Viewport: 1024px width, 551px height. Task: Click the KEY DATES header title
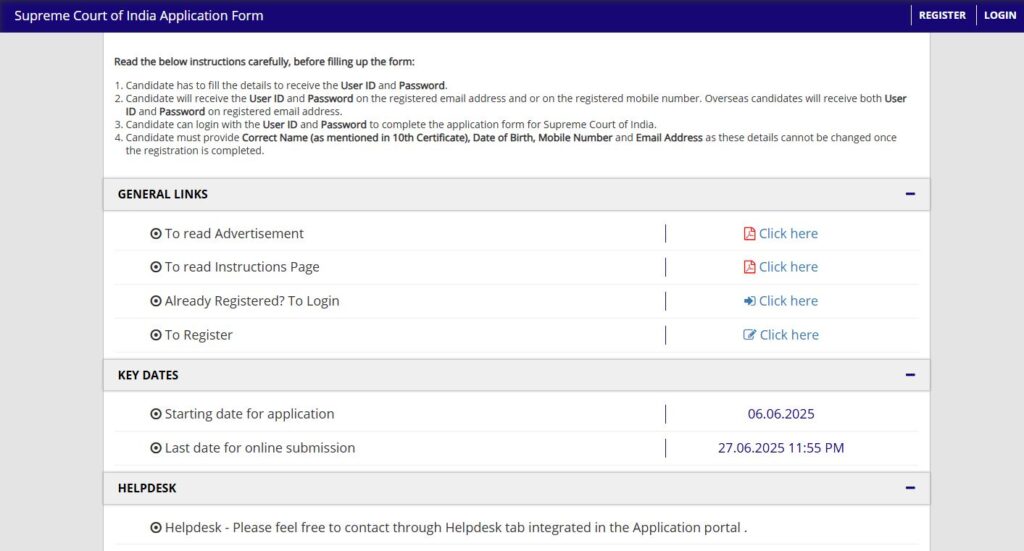148,375
